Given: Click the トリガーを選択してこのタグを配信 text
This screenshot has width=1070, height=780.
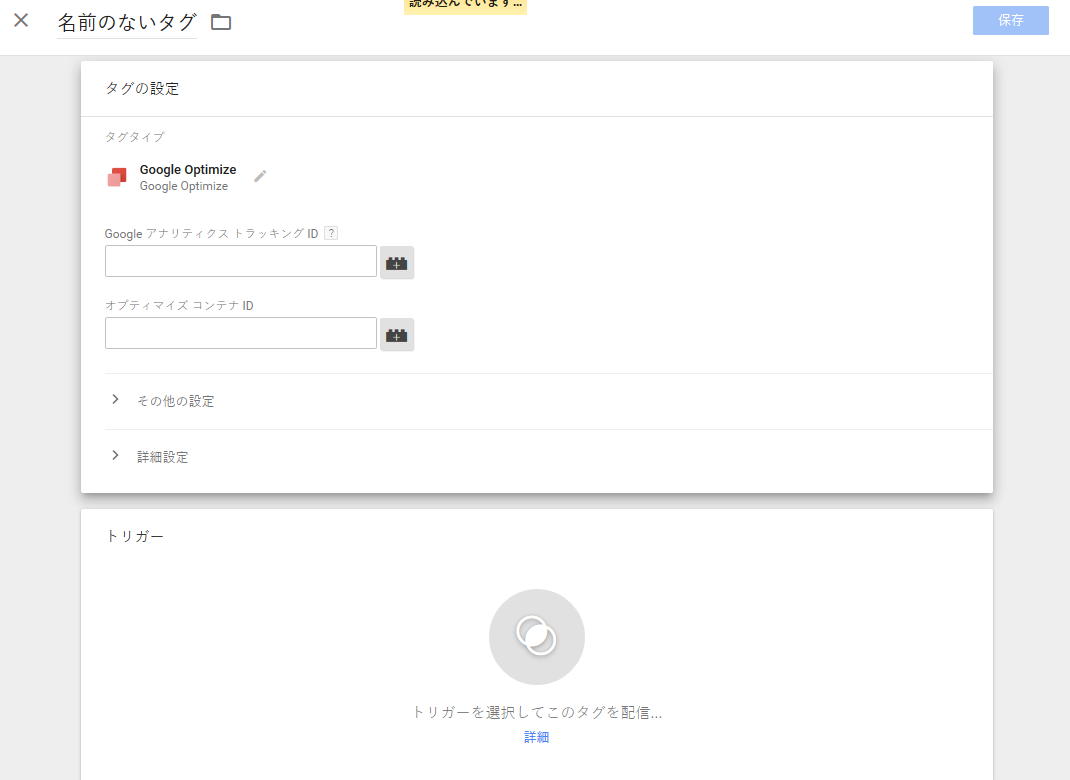Looking at the screenshot, I should 537,712.
